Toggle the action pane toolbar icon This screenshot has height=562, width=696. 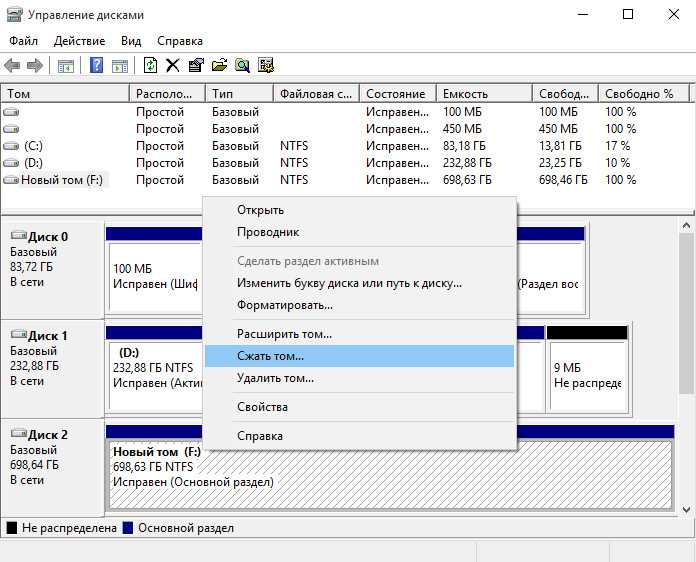pyautogui.click(x=120, y=66)
